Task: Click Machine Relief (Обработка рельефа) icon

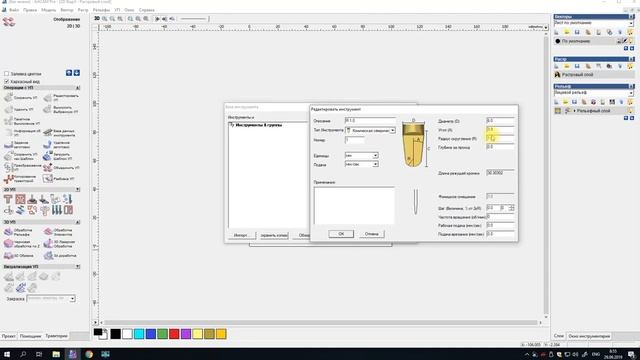Action: pyautogui.click(x=9, y=232)
